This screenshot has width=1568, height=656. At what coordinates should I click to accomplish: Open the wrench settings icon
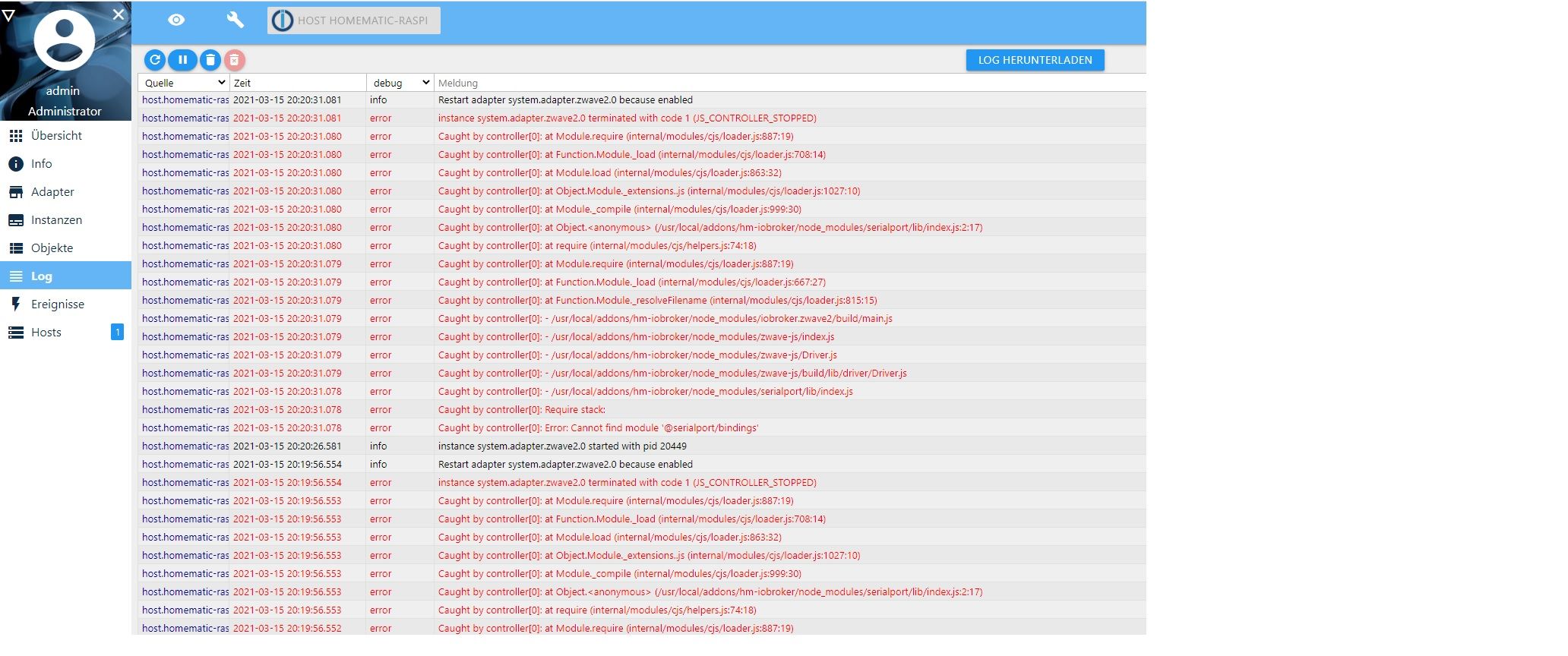point(236,20)
